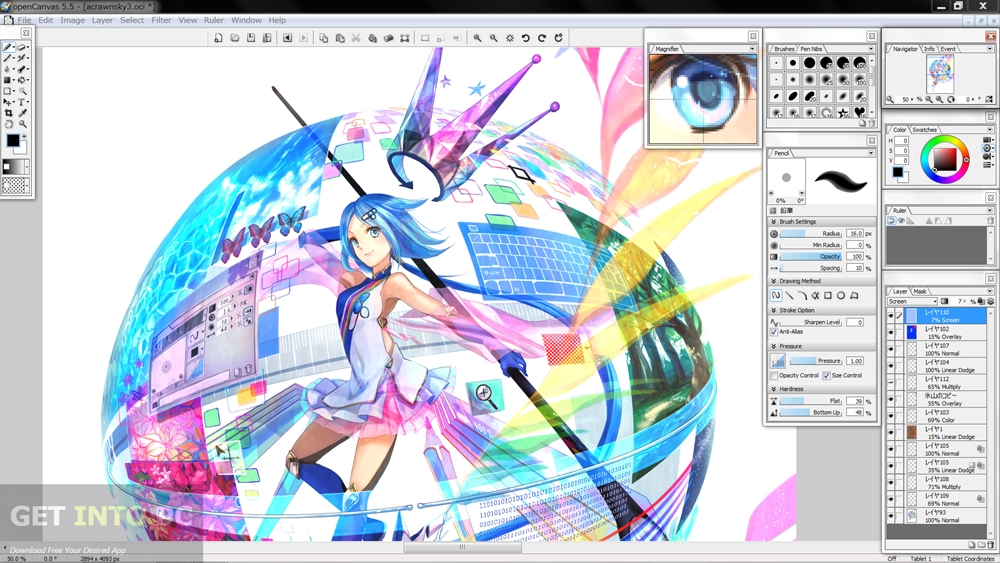The image size is (1000, 563).
Task: Toggle the Size Control checkbox
Action: click(x=827, y=376)
